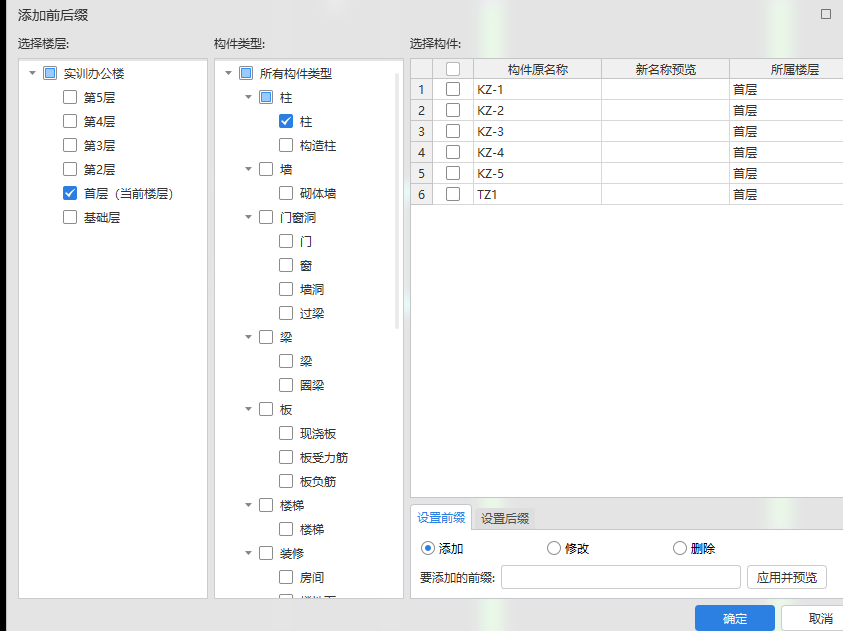This screenshot has width=843, height=631.
Task: Collapse the 板 category node
Action: pos(248,409)
